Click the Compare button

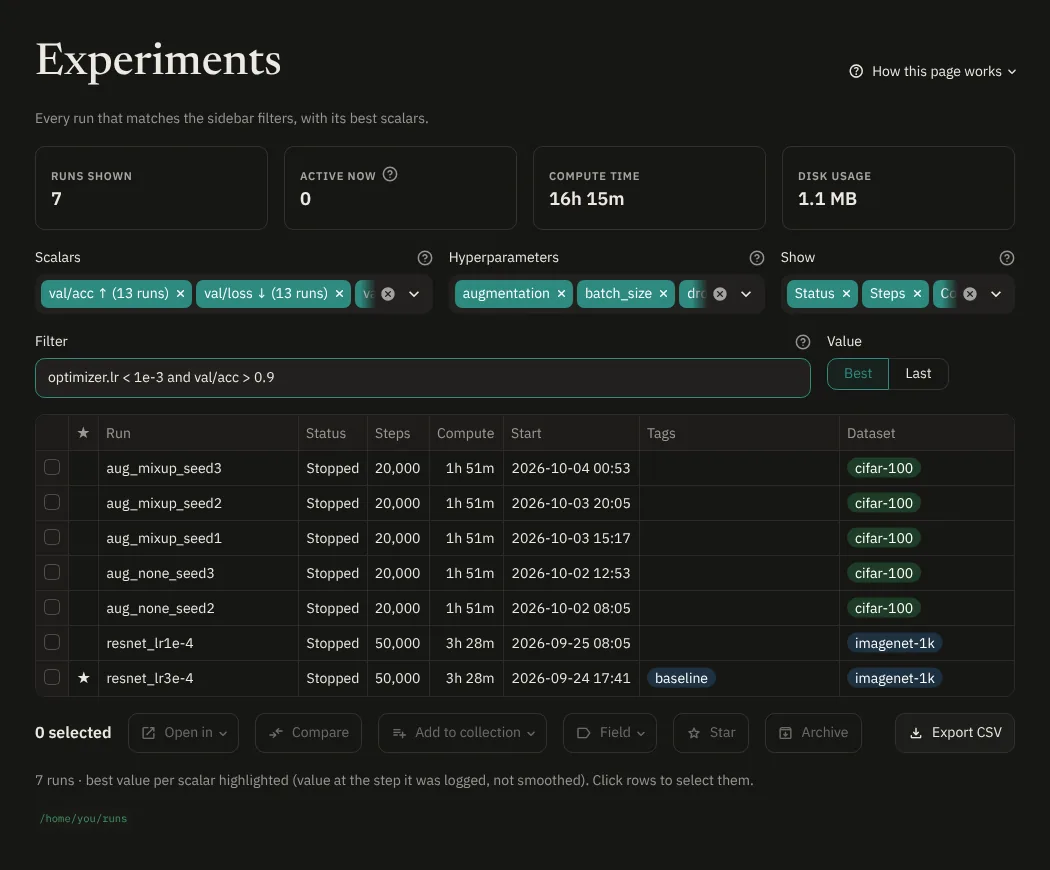click(308, 733)
